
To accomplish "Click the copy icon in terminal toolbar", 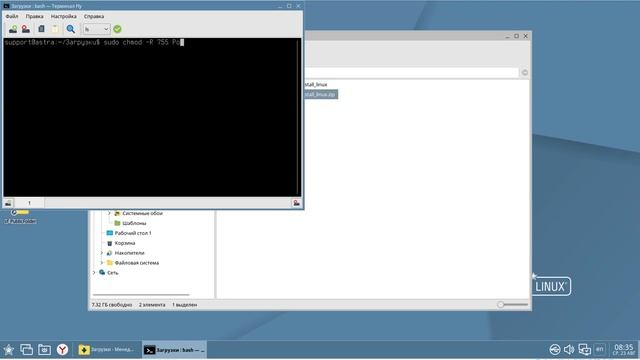I will [41, 29].
